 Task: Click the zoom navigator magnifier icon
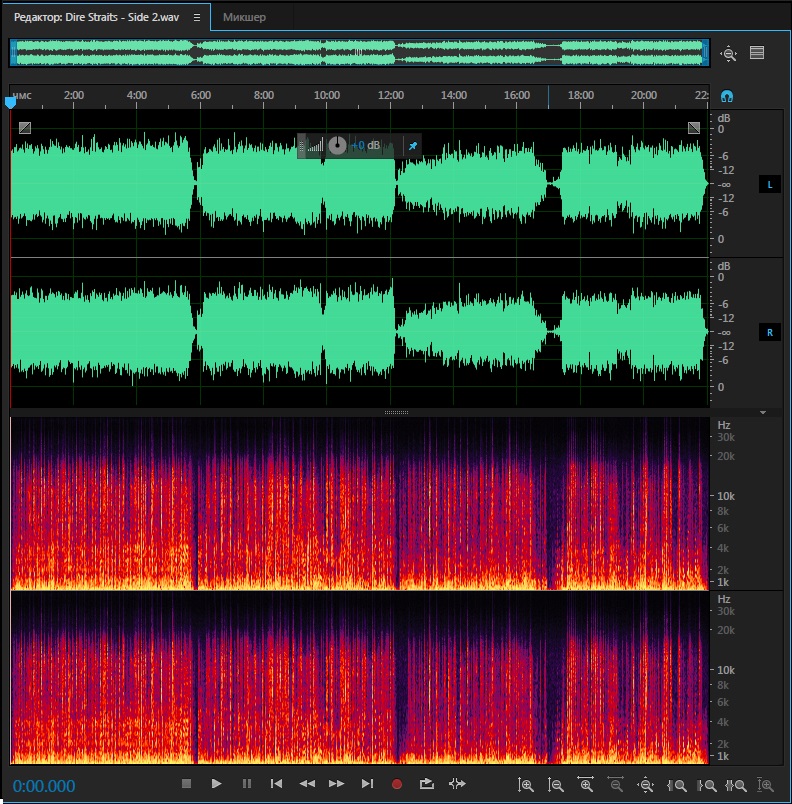click(729, 54)
